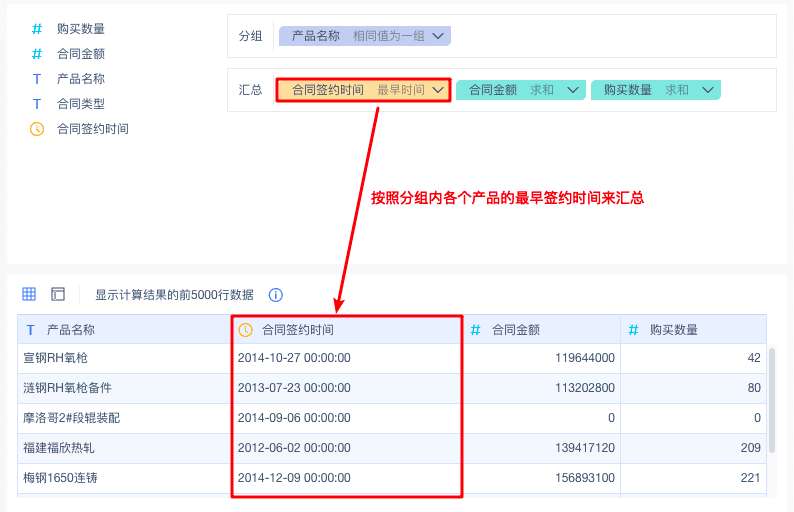Switch to the table grid view icon
Screen dimensions: 794x512
click(29, 294)
